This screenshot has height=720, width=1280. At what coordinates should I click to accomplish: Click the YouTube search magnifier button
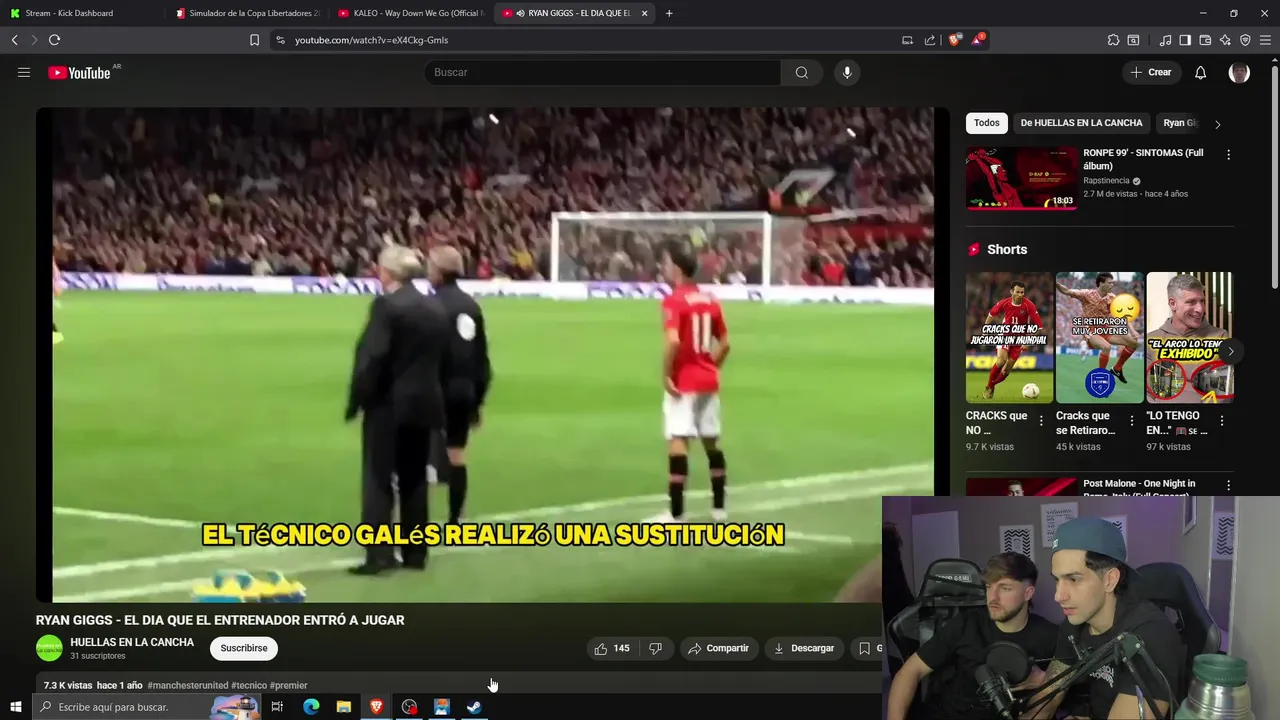[x=802, y=72]
